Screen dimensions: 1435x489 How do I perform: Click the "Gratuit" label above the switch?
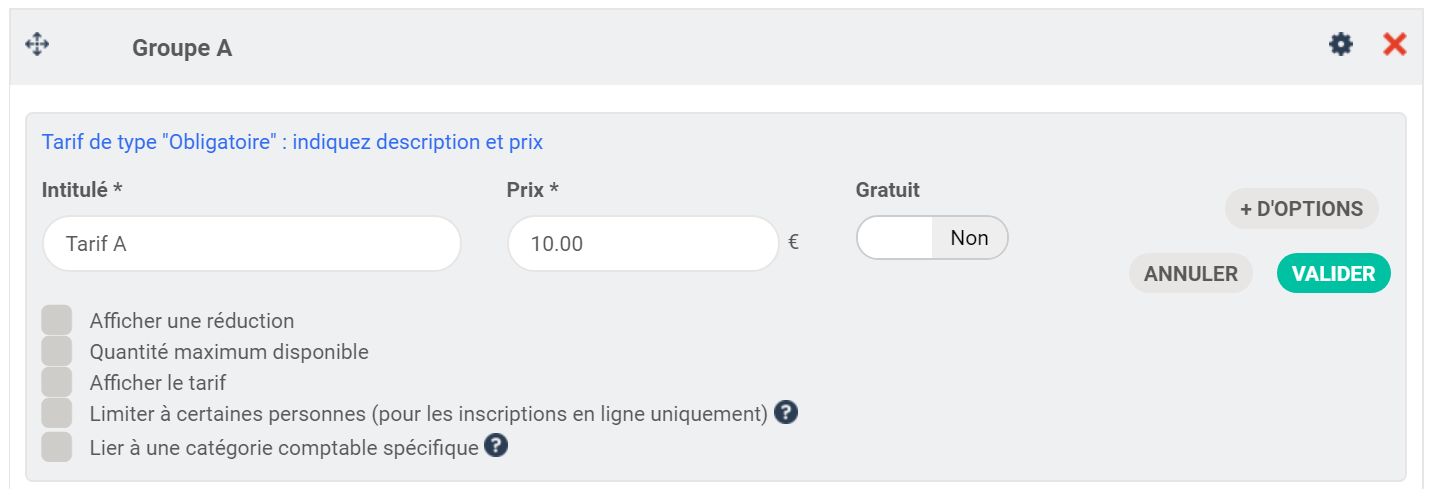(887, 189)
